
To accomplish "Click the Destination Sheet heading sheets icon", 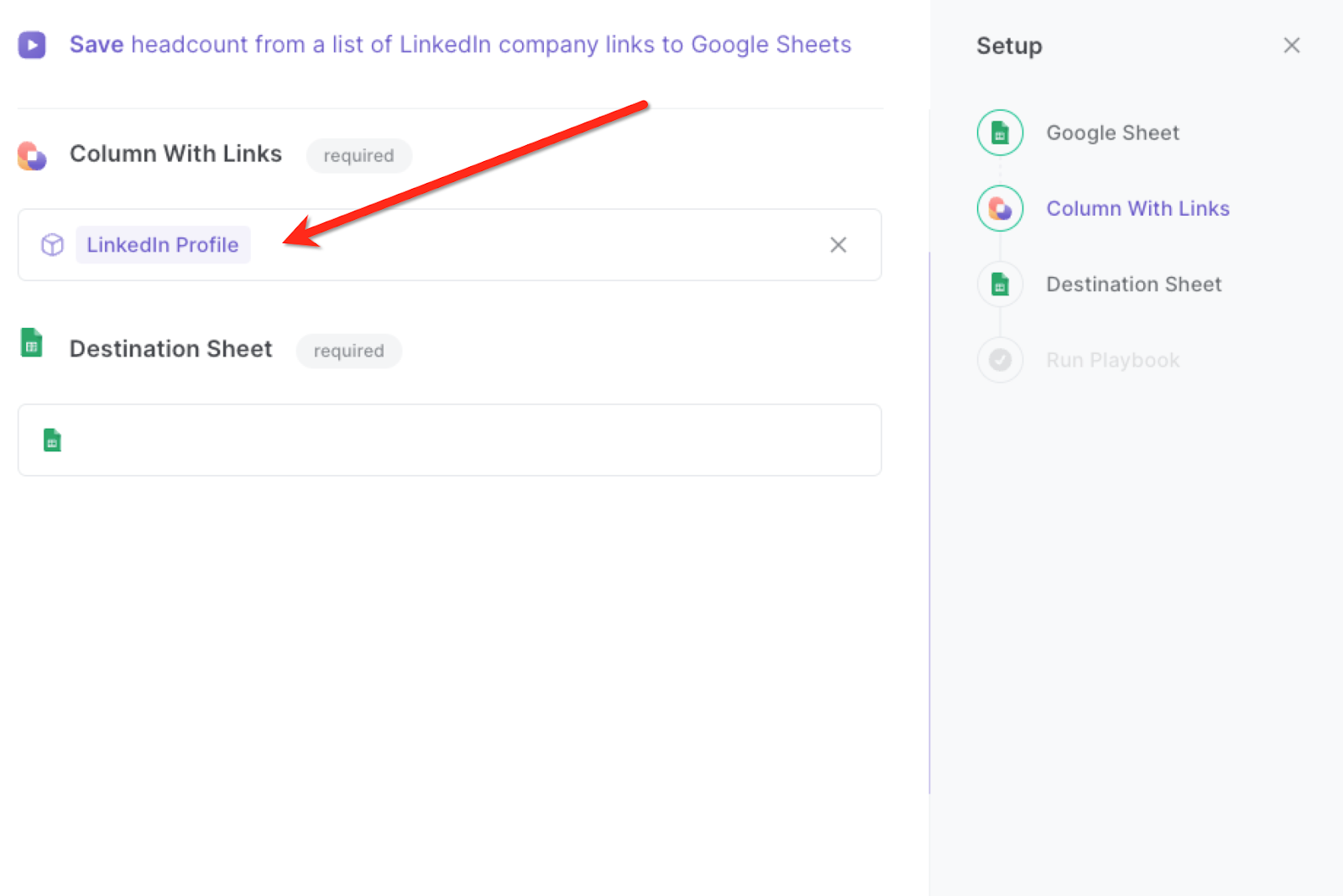I will tap(32, 343).
